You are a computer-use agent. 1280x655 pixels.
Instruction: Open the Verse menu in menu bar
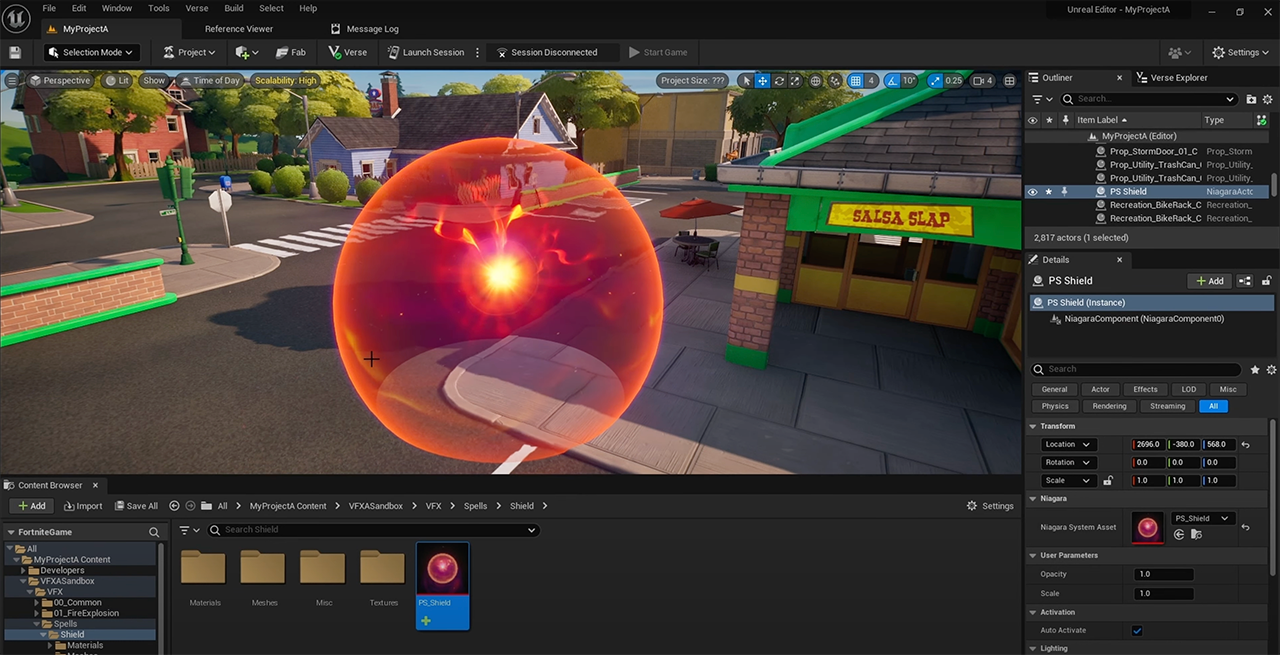point(197,8)
